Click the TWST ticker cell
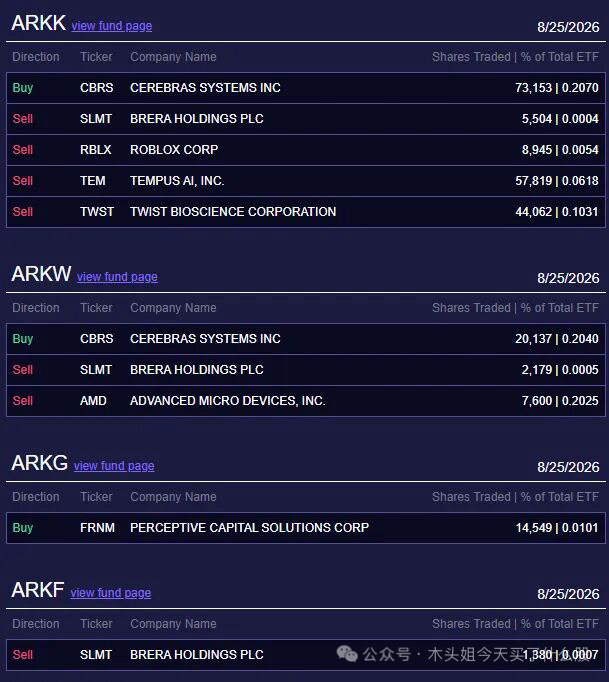609x682 pixels. tap(97, 212)
